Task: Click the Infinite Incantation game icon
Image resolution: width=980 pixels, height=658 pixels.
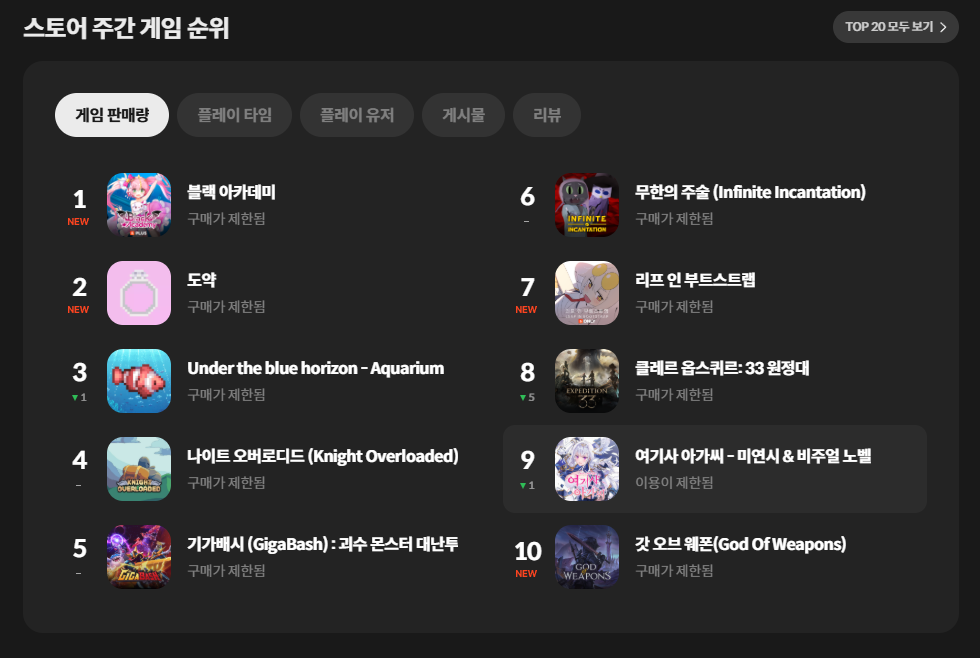Action: 587,205
